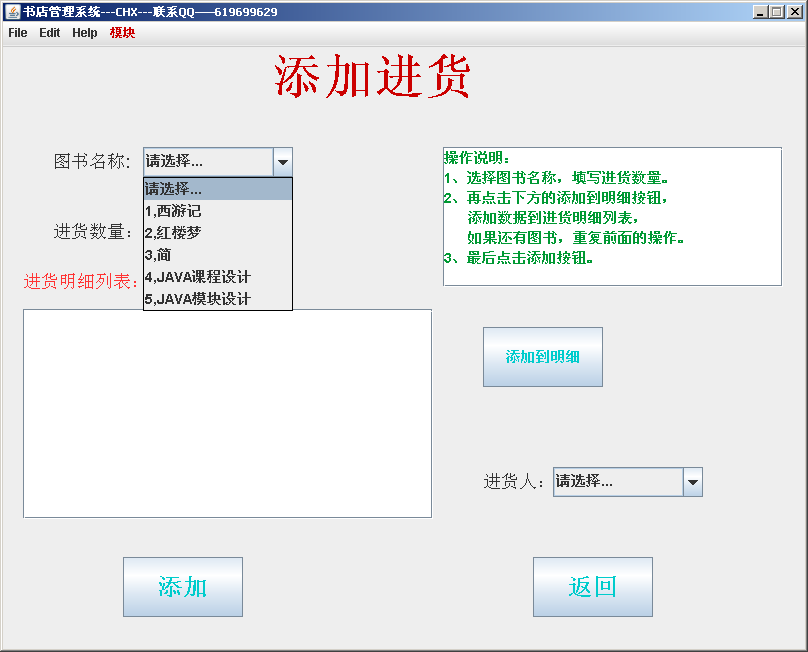
Task: Choose book 3,简 from list
Action: pyautogui.click(x=218, y=255)
